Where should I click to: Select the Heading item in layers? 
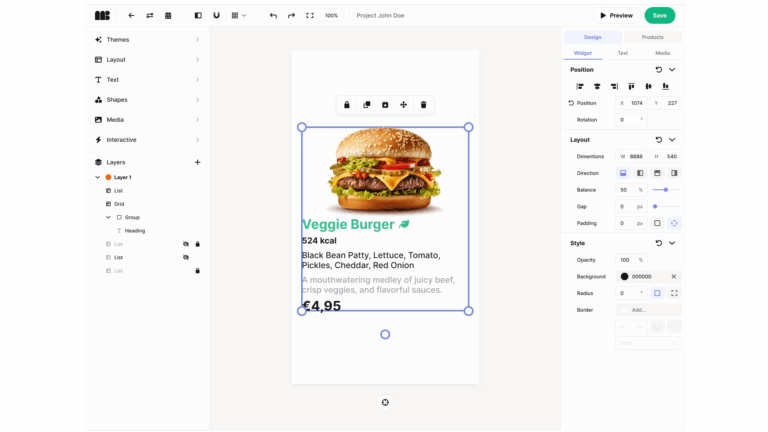tap(135, 231)
